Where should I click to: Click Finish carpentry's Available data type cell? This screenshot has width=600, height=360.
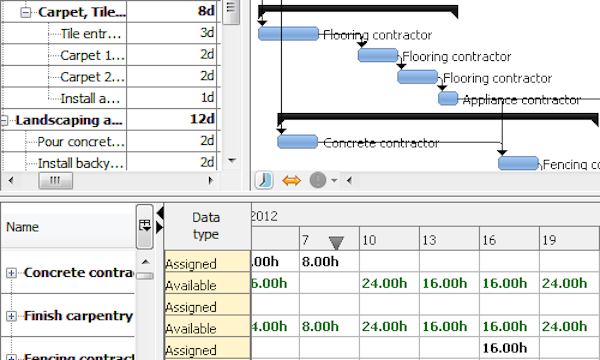(x=208, y=327)
